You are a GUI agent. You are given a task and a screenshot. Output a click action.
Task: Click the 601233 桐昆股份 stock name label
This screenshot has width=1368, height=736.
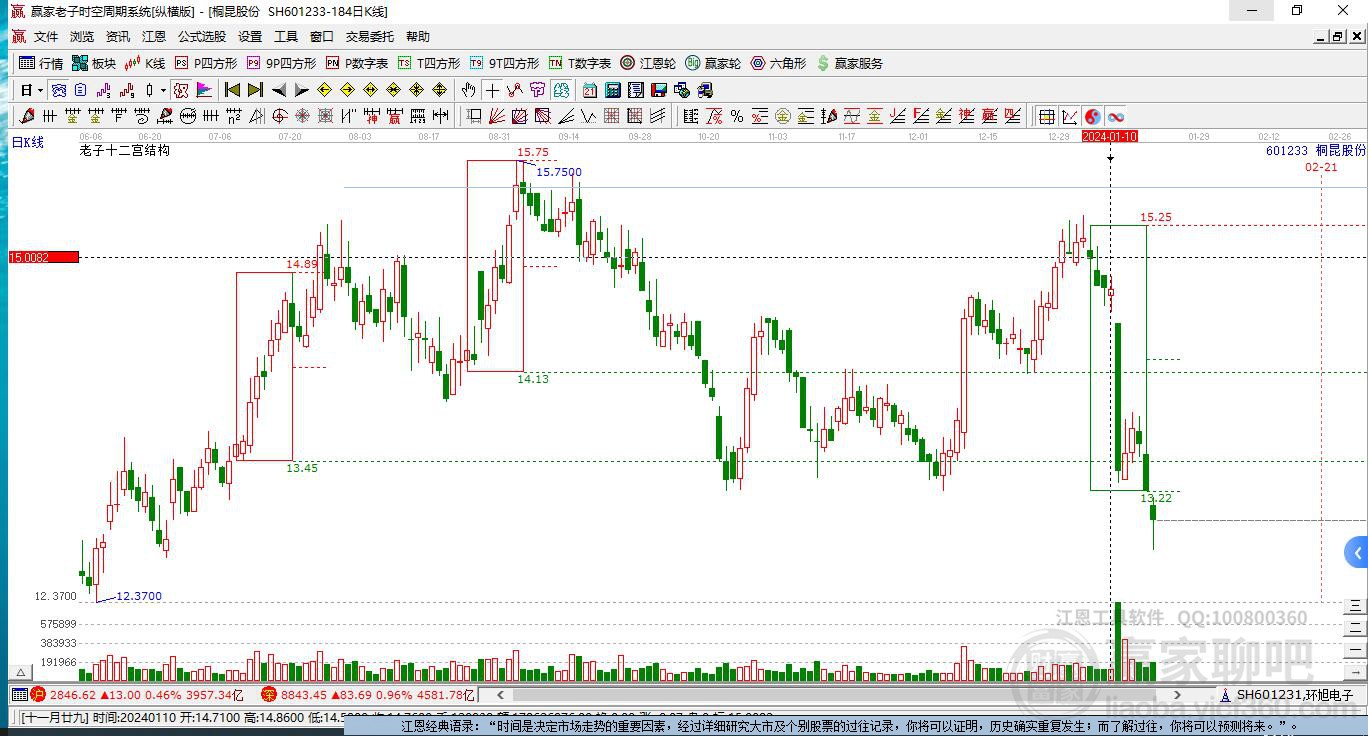pyautogui.click(x=1315, y=150)
